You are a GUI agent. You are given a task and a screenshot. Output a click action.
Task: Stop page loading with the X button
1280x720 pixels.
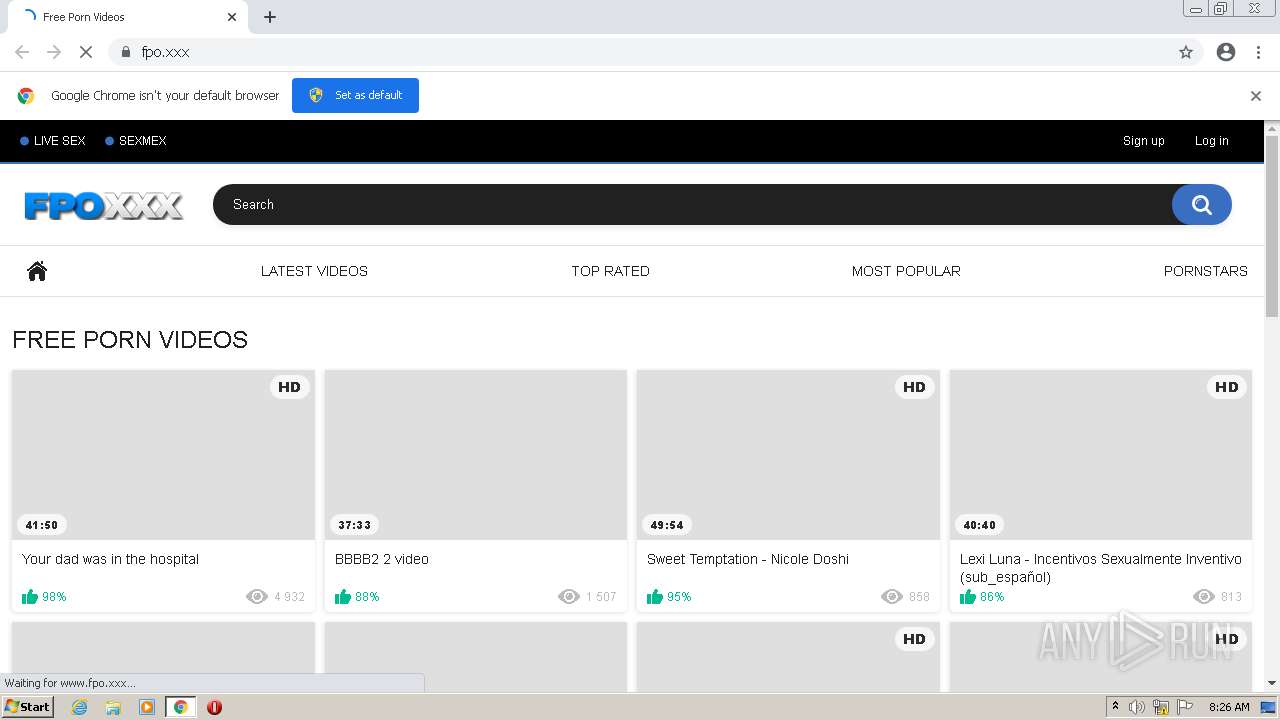(86, 52)
